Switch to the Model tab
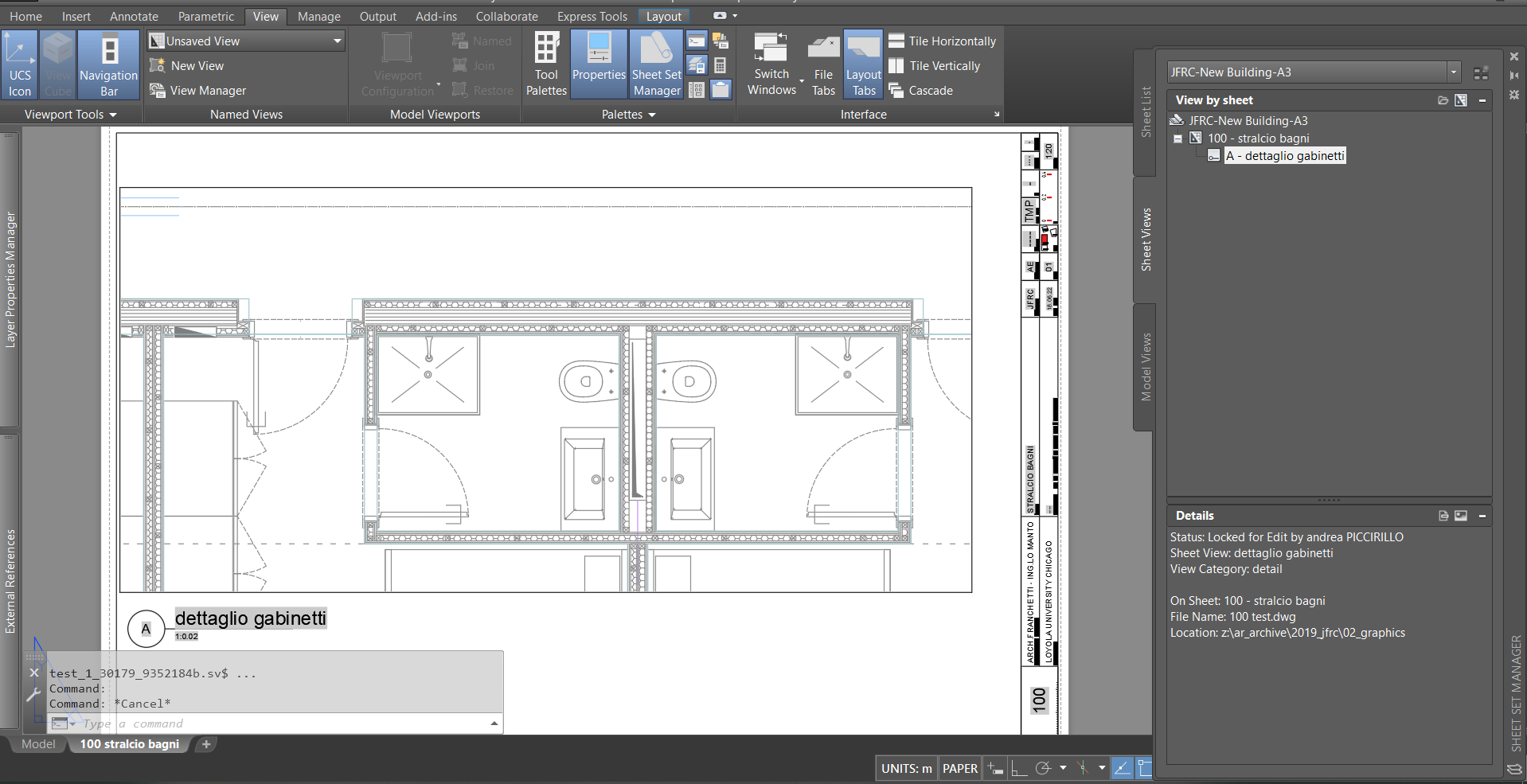The width and height of the screenshot is (1527, 784). tap(38, 744)
